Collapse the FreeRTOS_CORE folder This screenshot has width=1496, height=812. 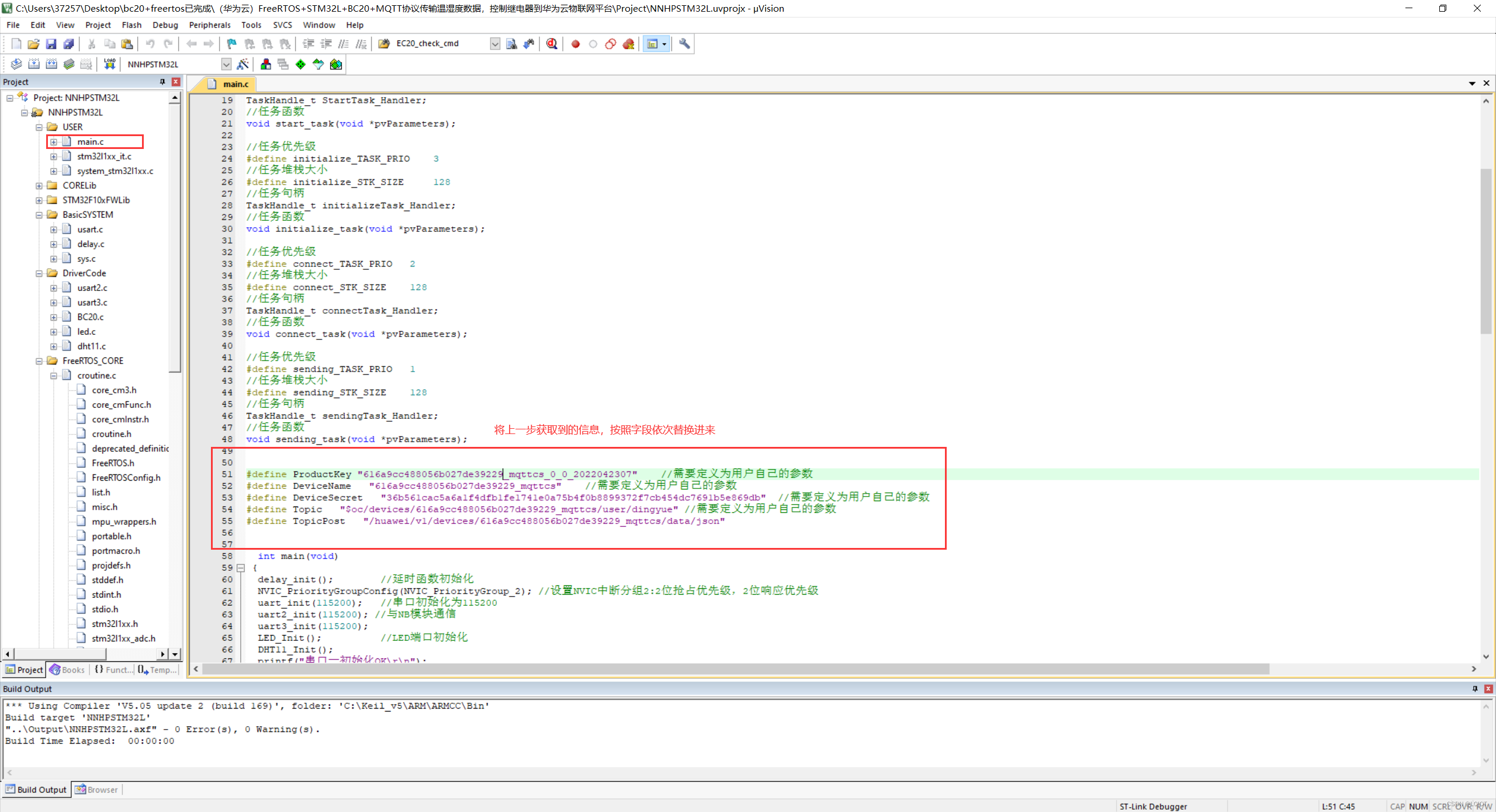click(39, 360)
